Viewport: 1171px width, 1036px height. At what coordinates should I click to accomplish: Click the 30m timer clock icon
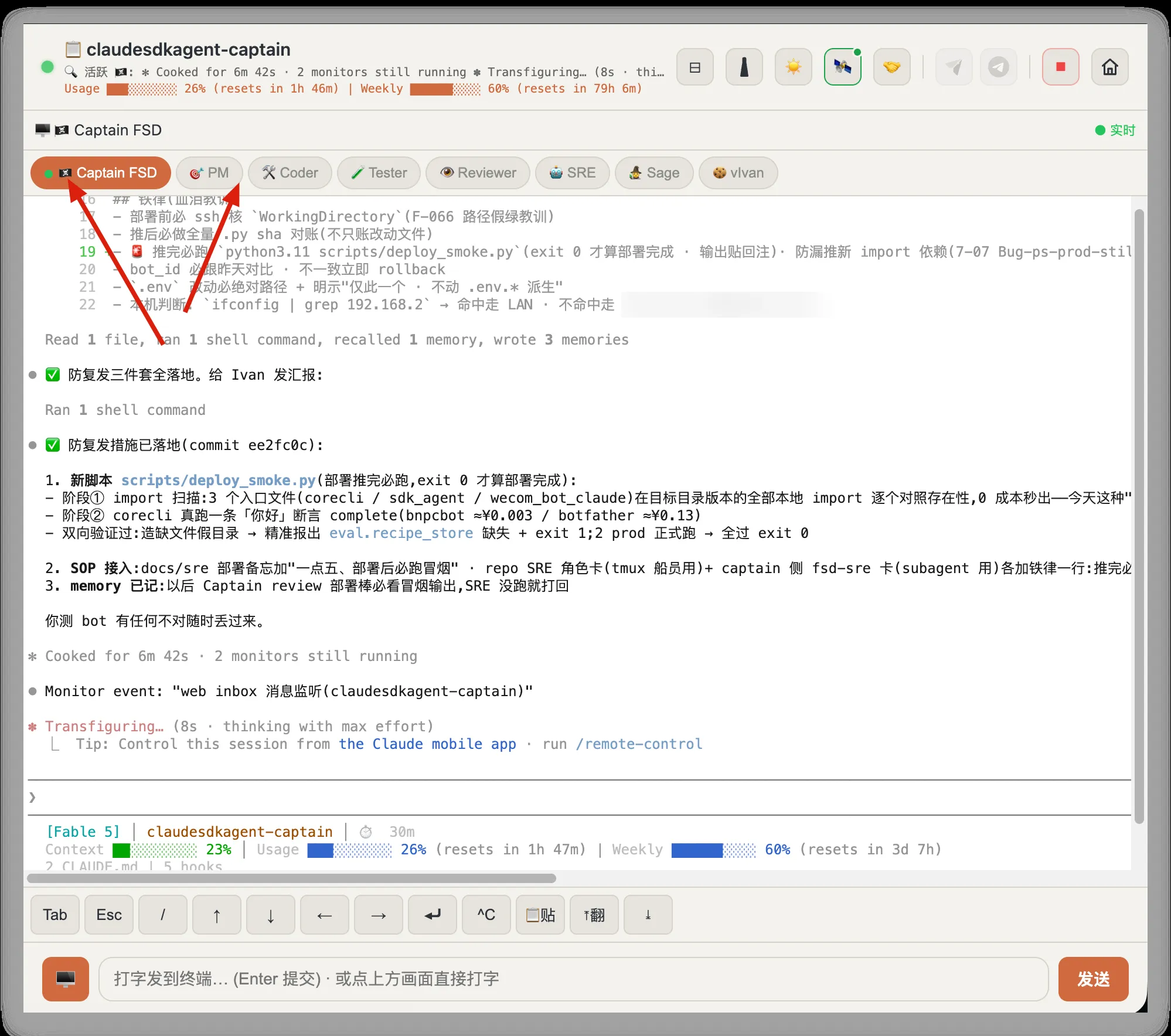[366, 832]
